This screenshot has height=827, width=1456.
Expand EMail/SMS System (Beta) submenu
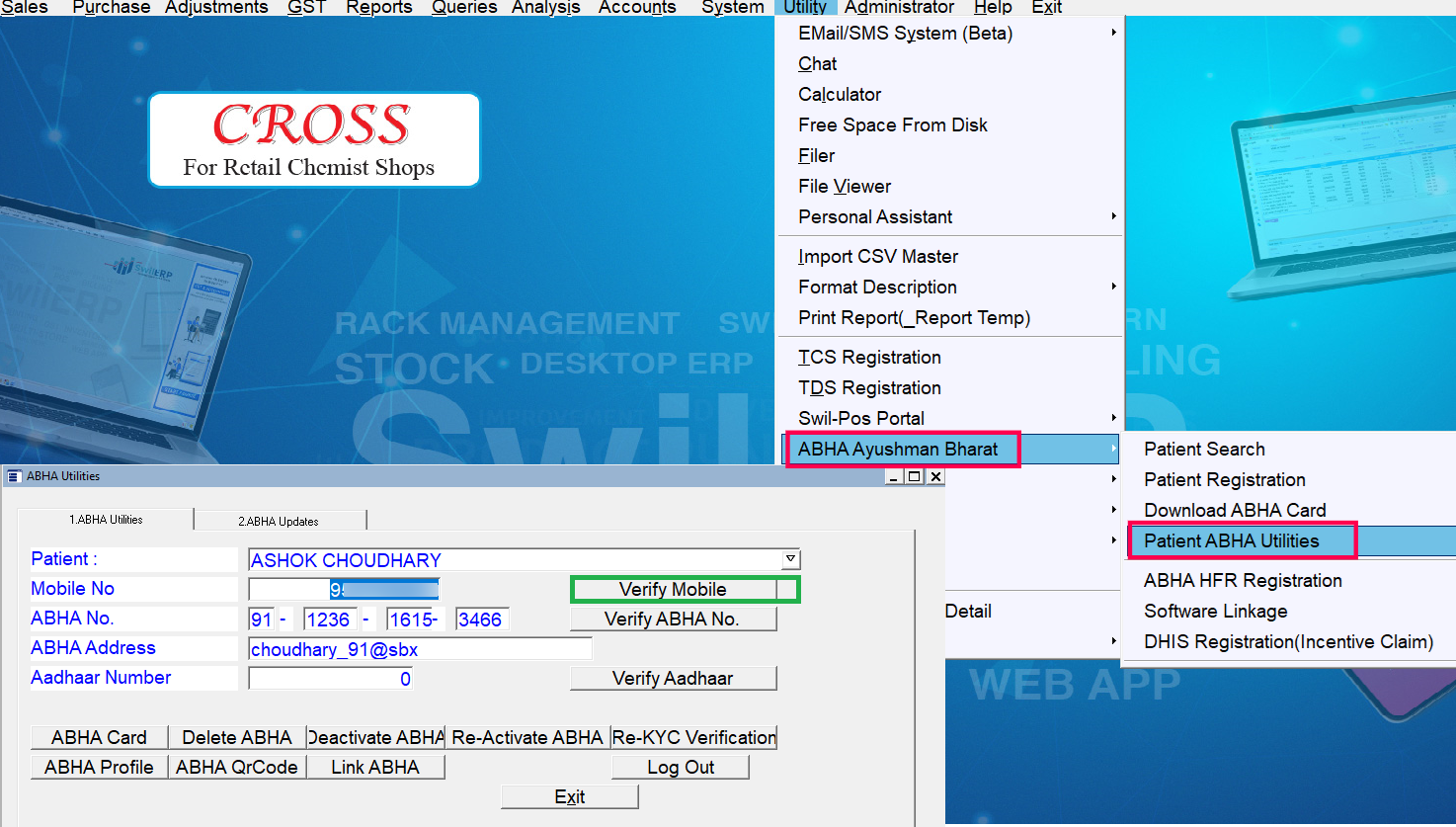click(x=951, y=33)
